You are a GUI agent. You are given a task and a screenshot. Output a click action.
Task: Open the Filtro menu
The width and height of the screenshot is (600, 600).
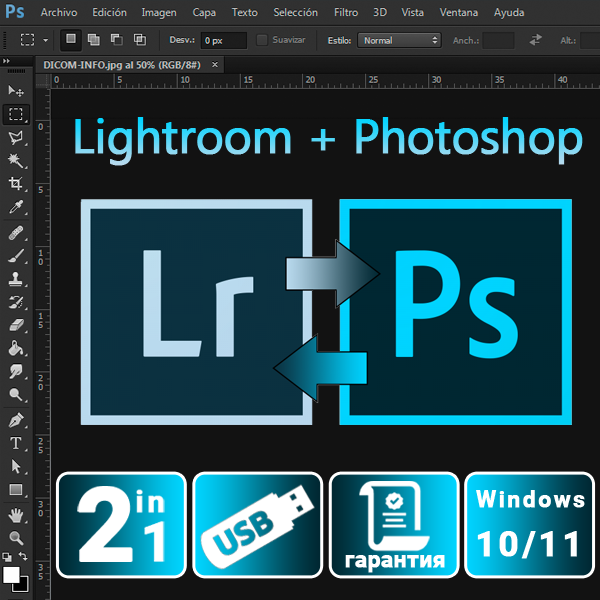click(346, 13)
